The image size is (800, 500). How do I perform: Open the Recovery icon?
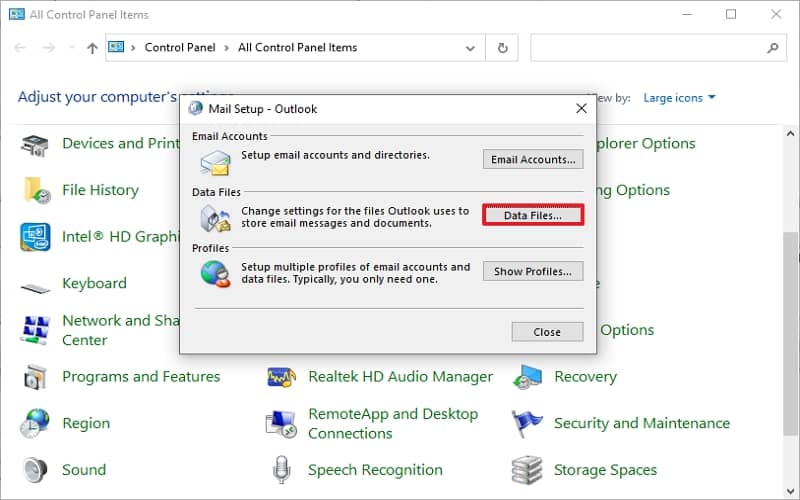coord(528,377)
